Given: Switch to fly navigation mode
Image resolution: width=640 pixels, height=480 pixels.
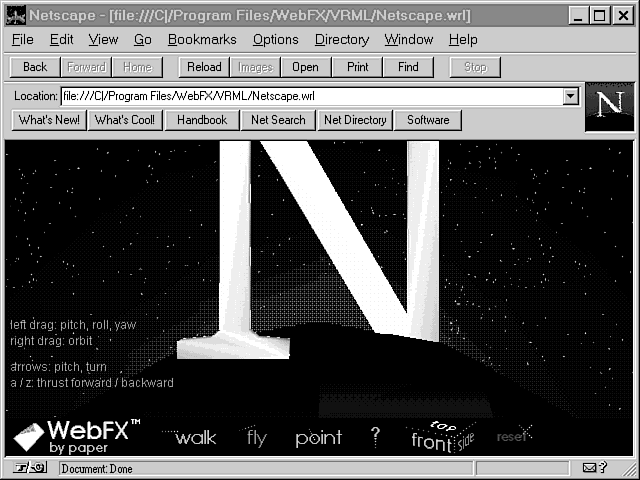Looking at the screenshot, I should (256, 438).
